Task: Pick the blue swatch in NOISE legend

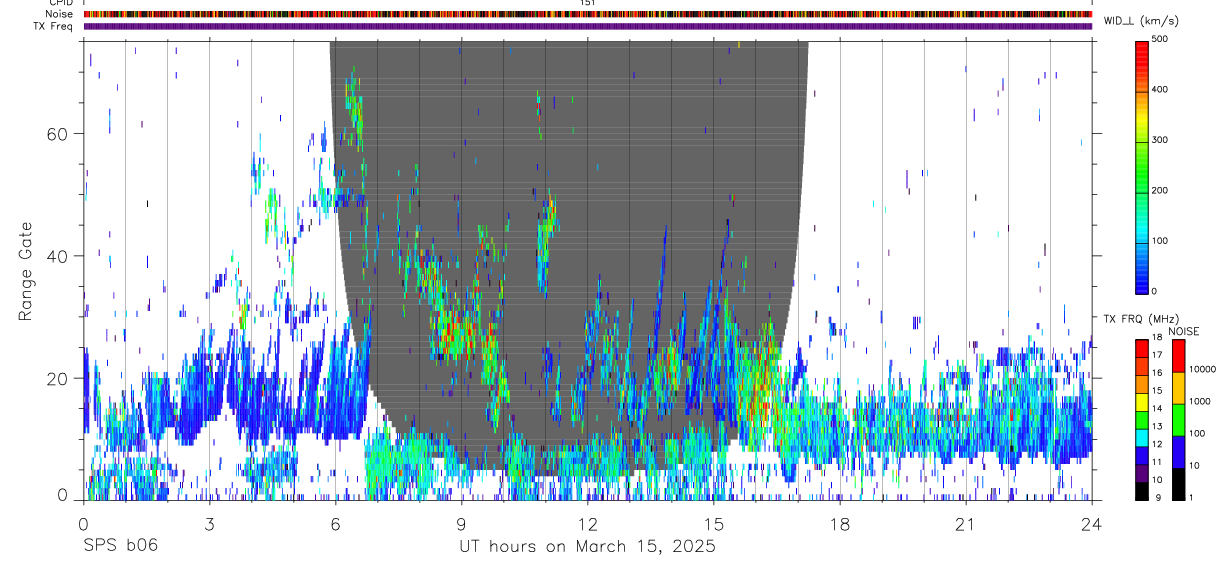Action: pos(1179,452)
